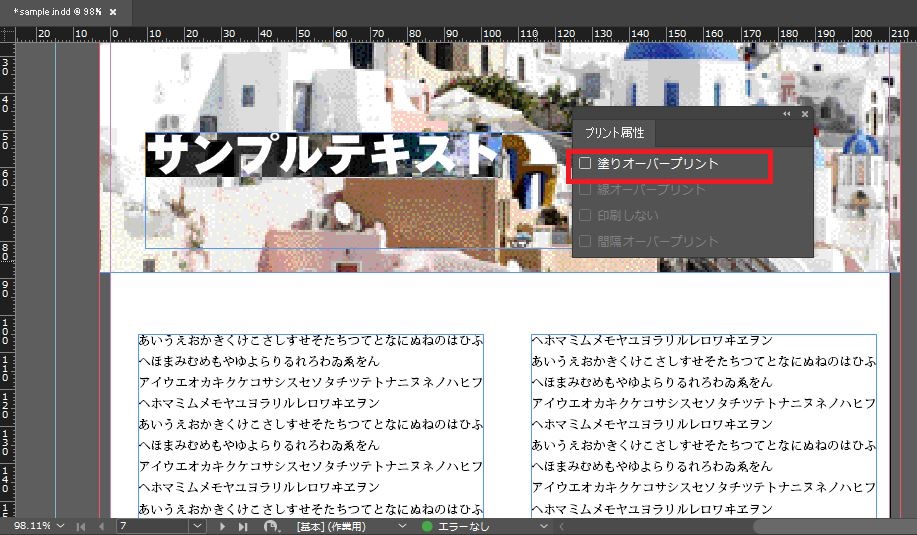Check the 印刷しない option
Screen dimensions: 917x535
586,215
